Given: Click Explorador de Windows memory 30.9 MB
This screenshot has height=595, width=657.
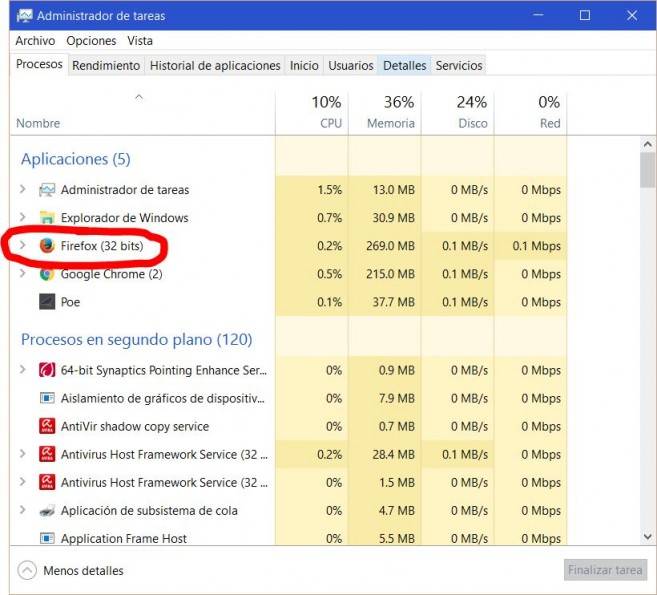Looking at the screenshot, I should click(393, 218).
